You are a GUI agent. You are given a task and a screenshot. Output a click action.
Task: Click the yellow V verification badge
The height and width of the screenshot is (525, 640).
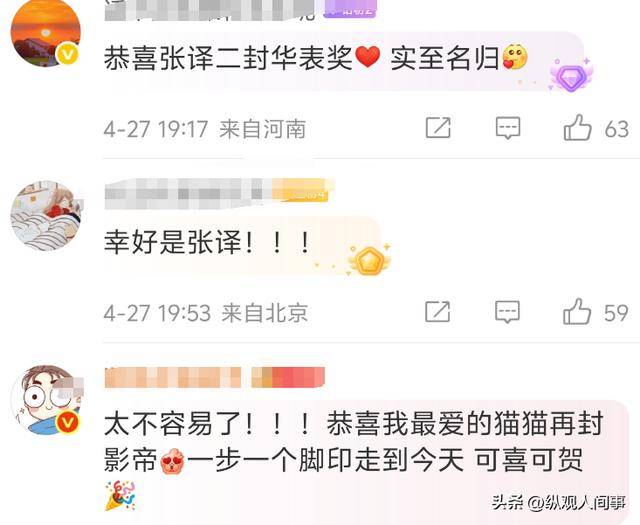point(68,53)
